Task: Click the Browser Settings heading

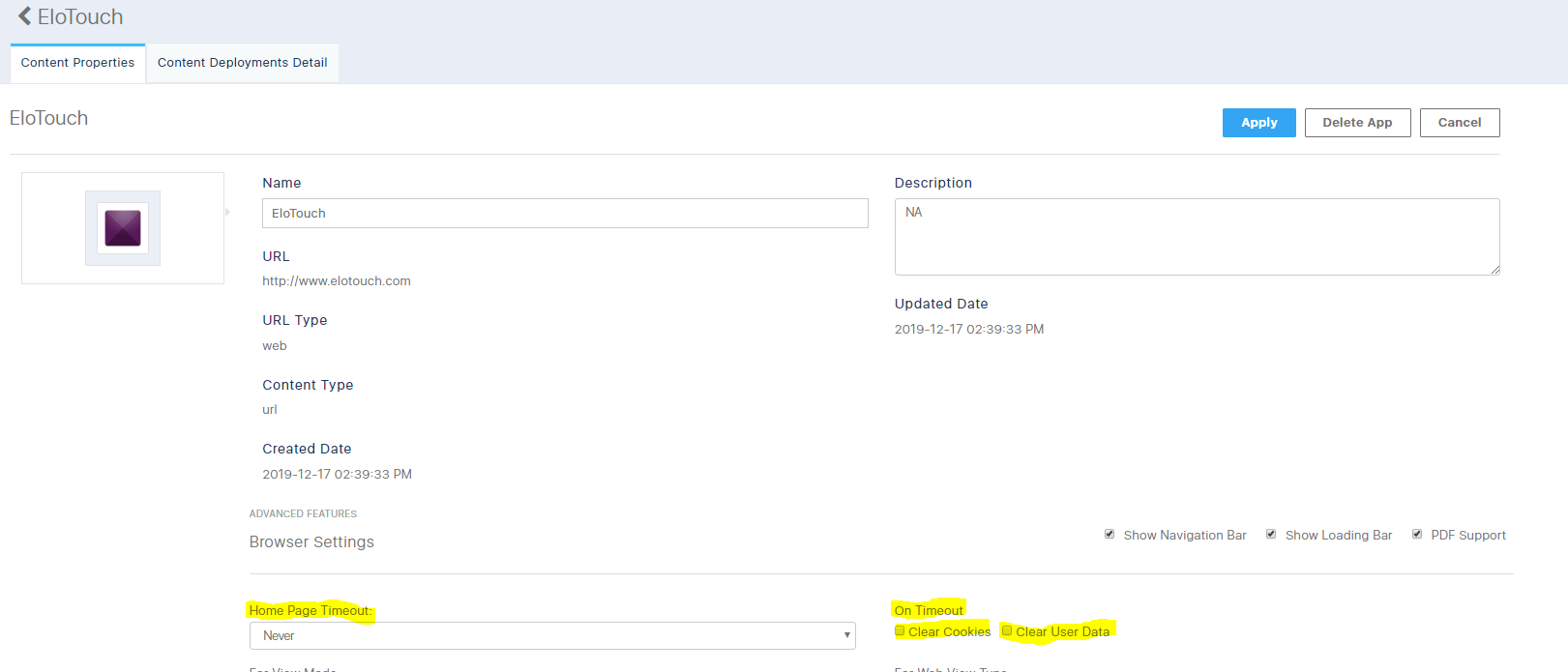Action: pos(311,542)
